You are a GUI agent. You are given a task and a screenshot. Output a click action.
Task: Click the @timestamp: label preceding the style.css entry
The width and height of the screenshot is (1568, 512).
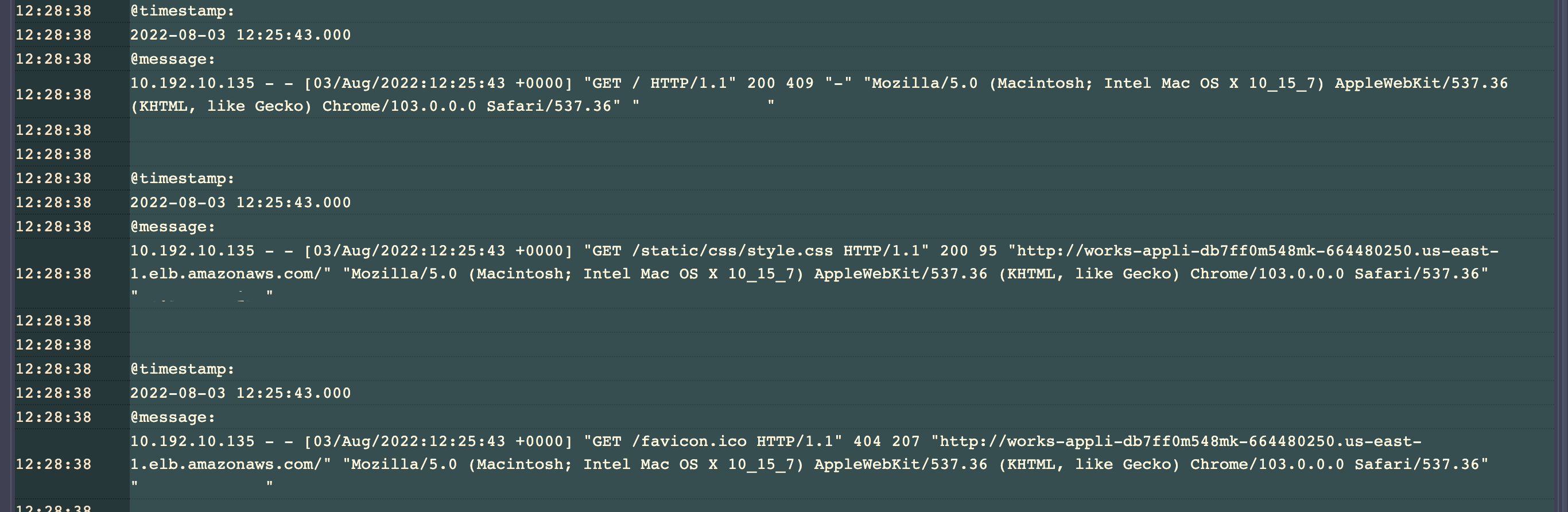click(183, 179)
